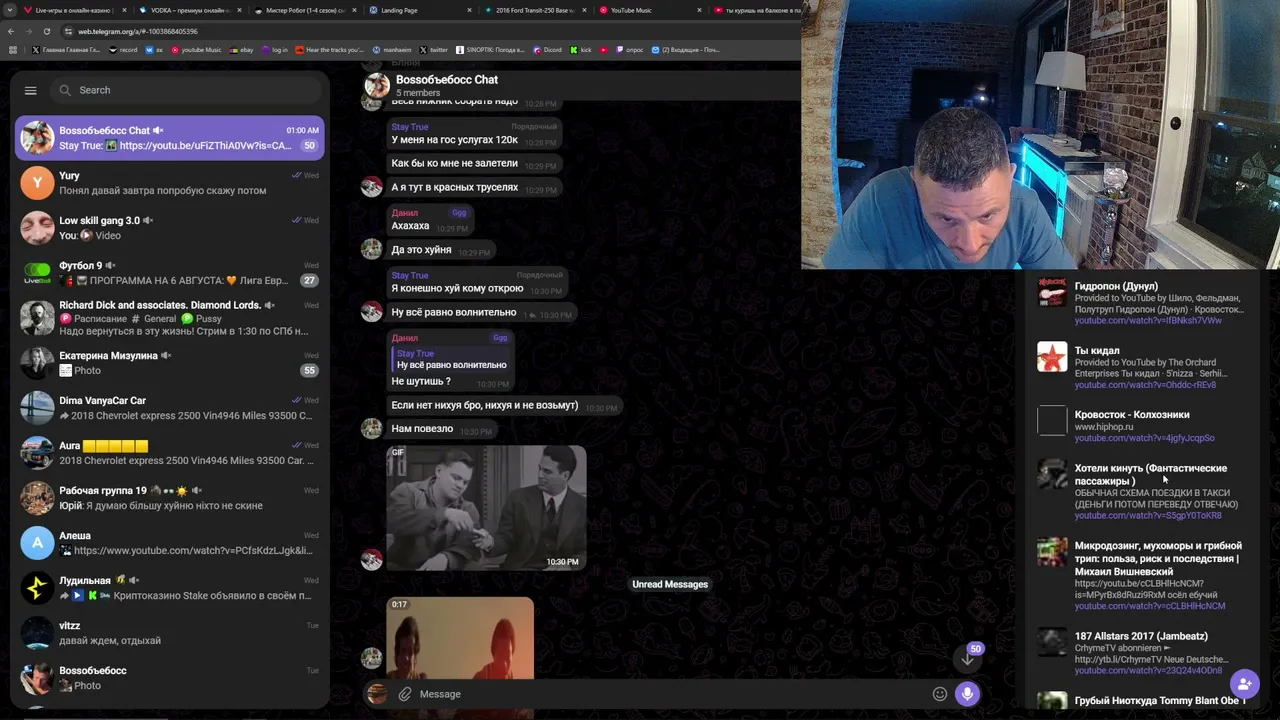Close the Landing Page browser tab

[469, 10]
